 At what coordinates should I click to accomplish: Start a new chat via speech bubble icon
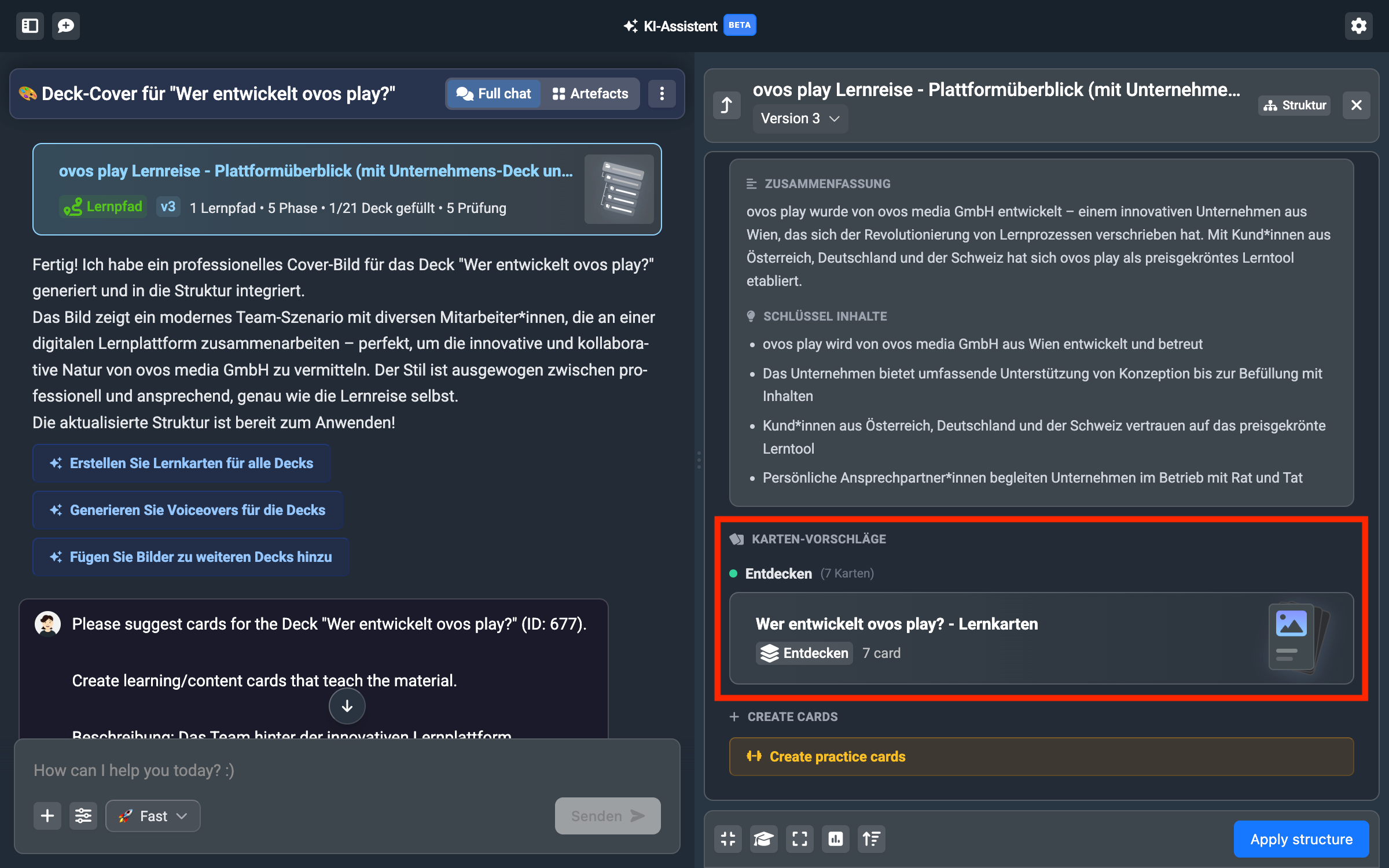[x=66, y=26]
